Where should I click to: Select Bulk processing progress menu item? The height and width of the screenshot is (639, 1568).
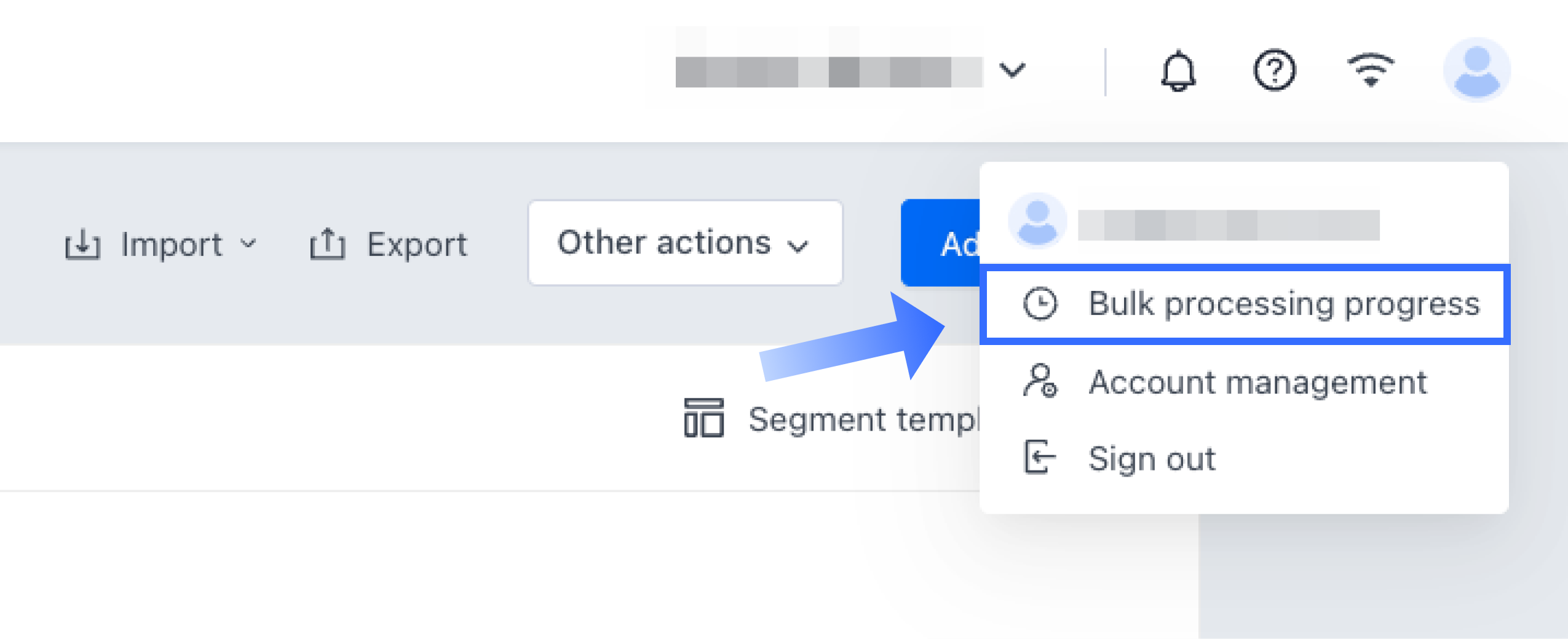pyautogui.click(x=1283, y=304)
